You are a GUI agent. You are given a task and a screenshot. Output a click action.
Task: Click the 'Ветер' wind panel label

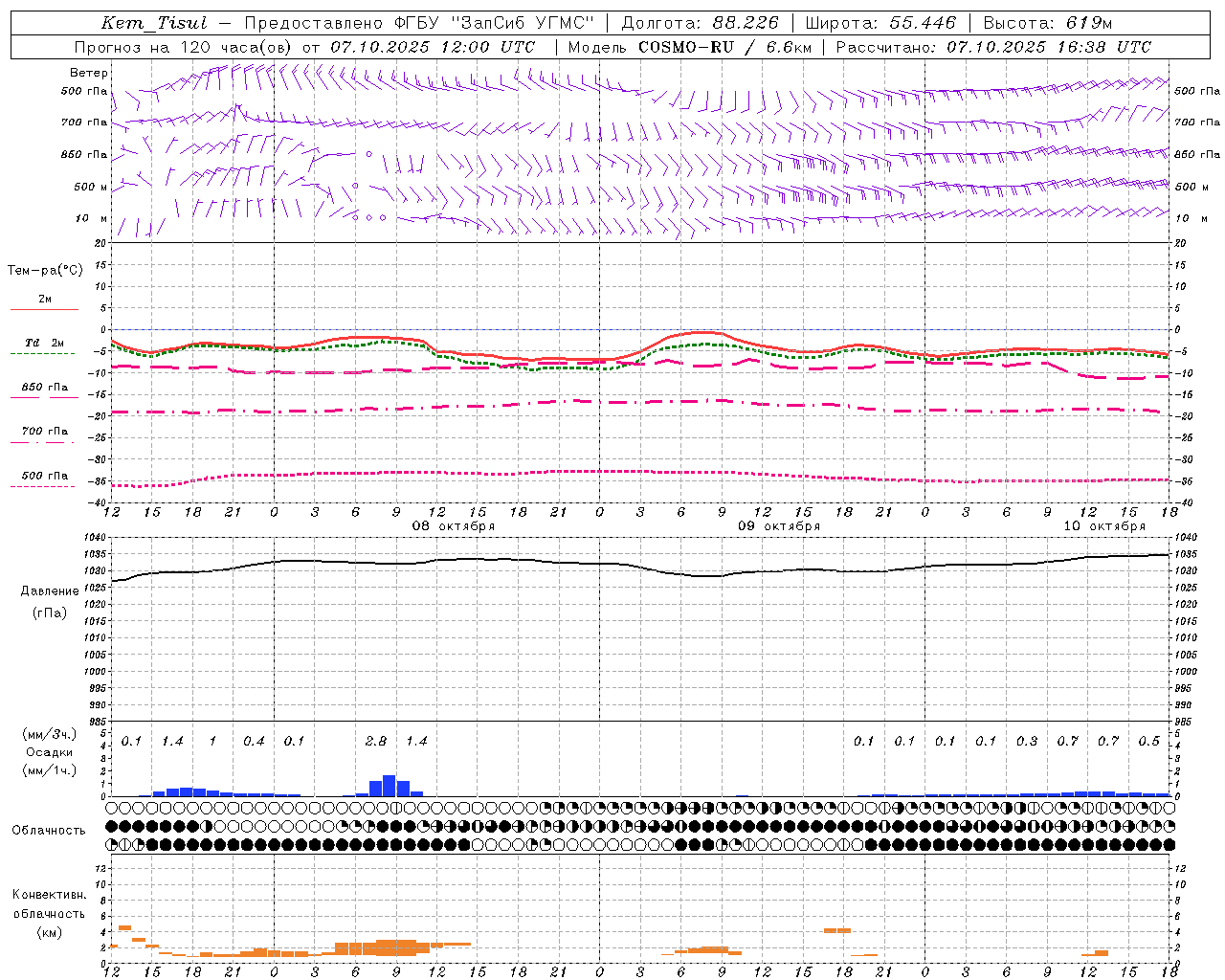(x=89, y=73)
